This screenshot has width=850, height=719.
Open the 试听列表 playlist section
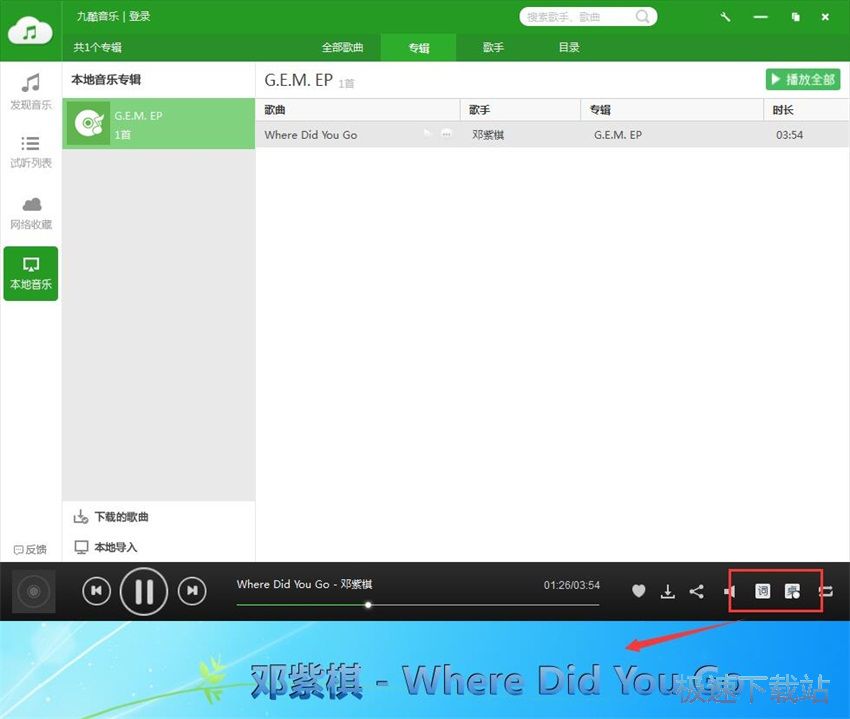point(31,152)
